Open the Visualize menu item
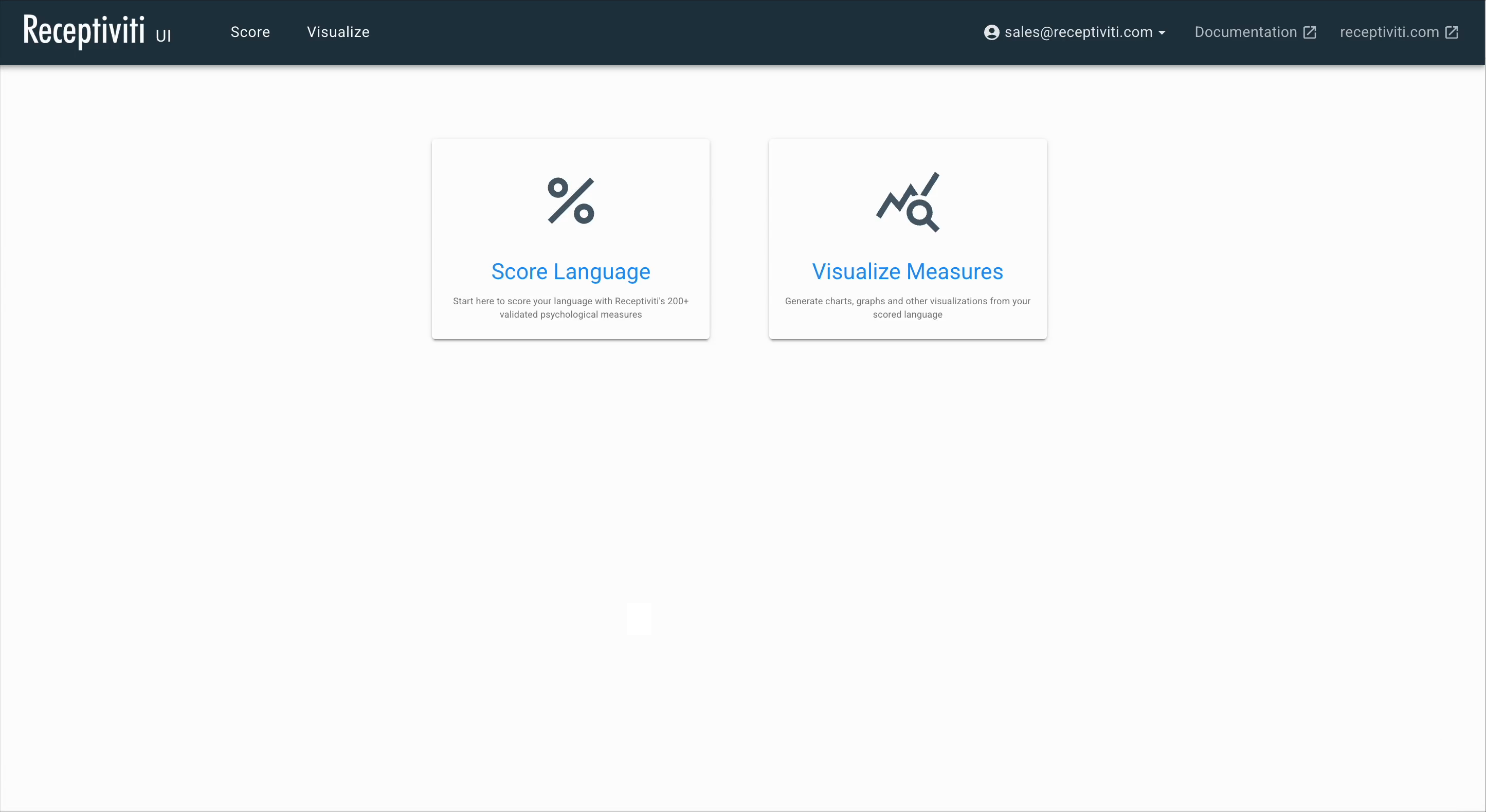 click(x=338, y=32)
